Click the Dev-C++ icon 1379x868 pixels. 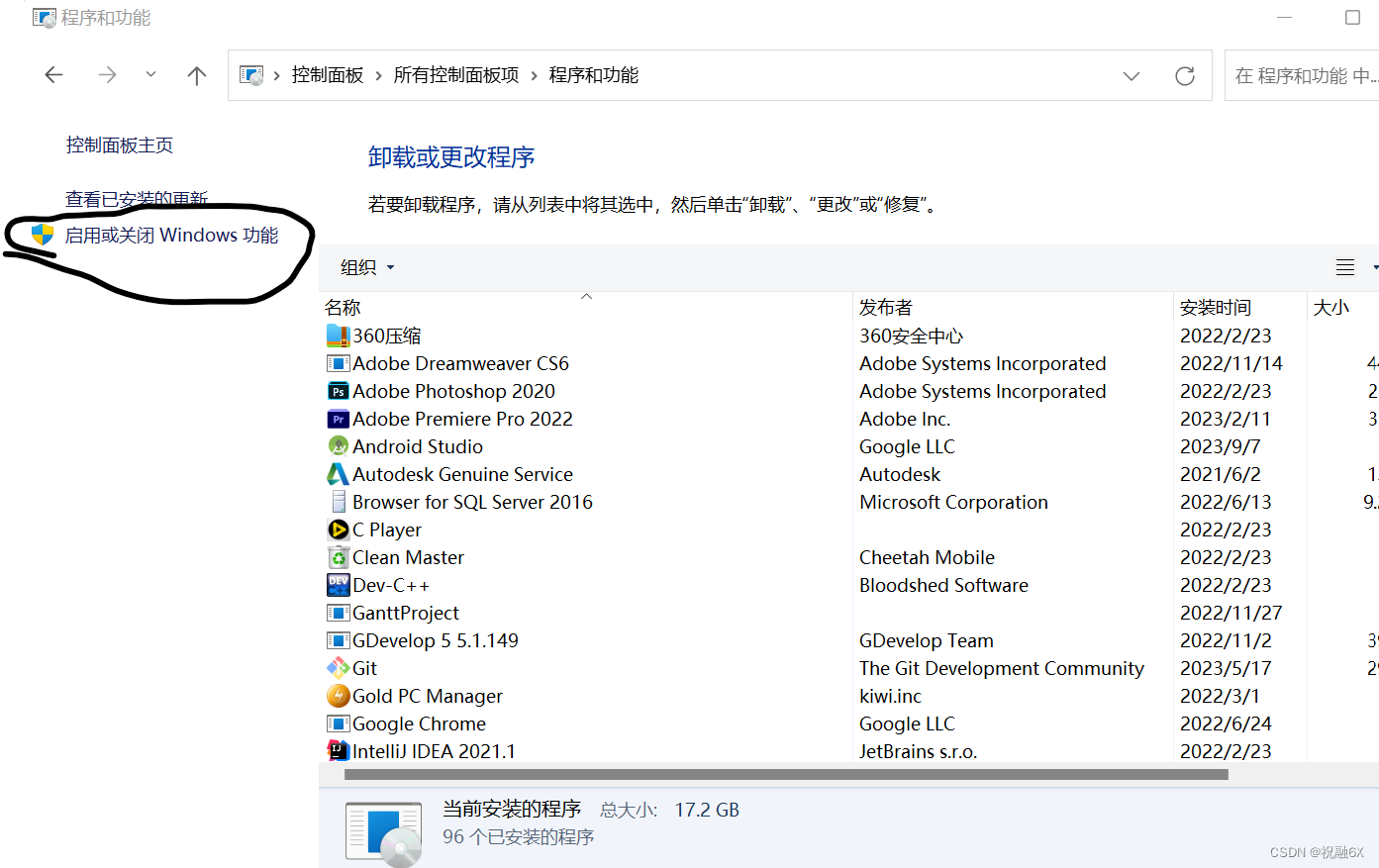click(339, 585)
